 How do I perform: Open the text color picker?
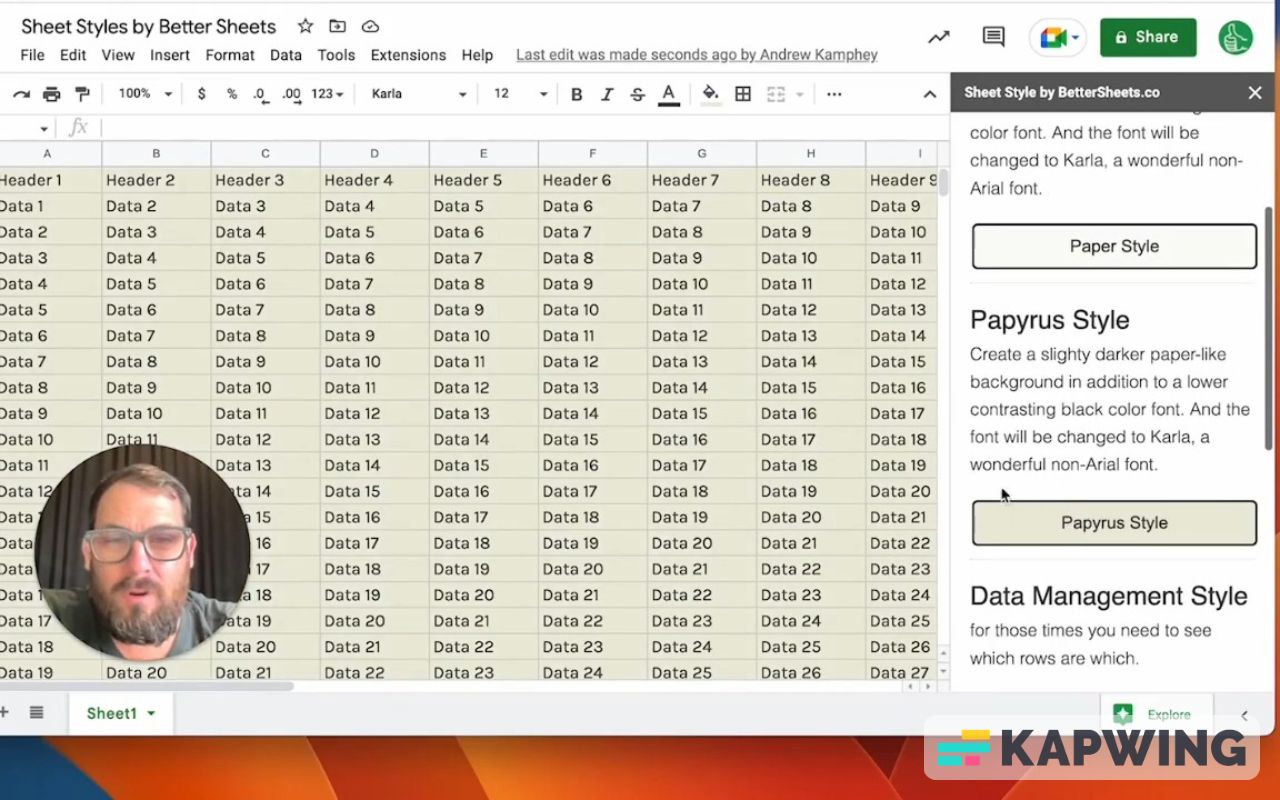pos(669,94)
